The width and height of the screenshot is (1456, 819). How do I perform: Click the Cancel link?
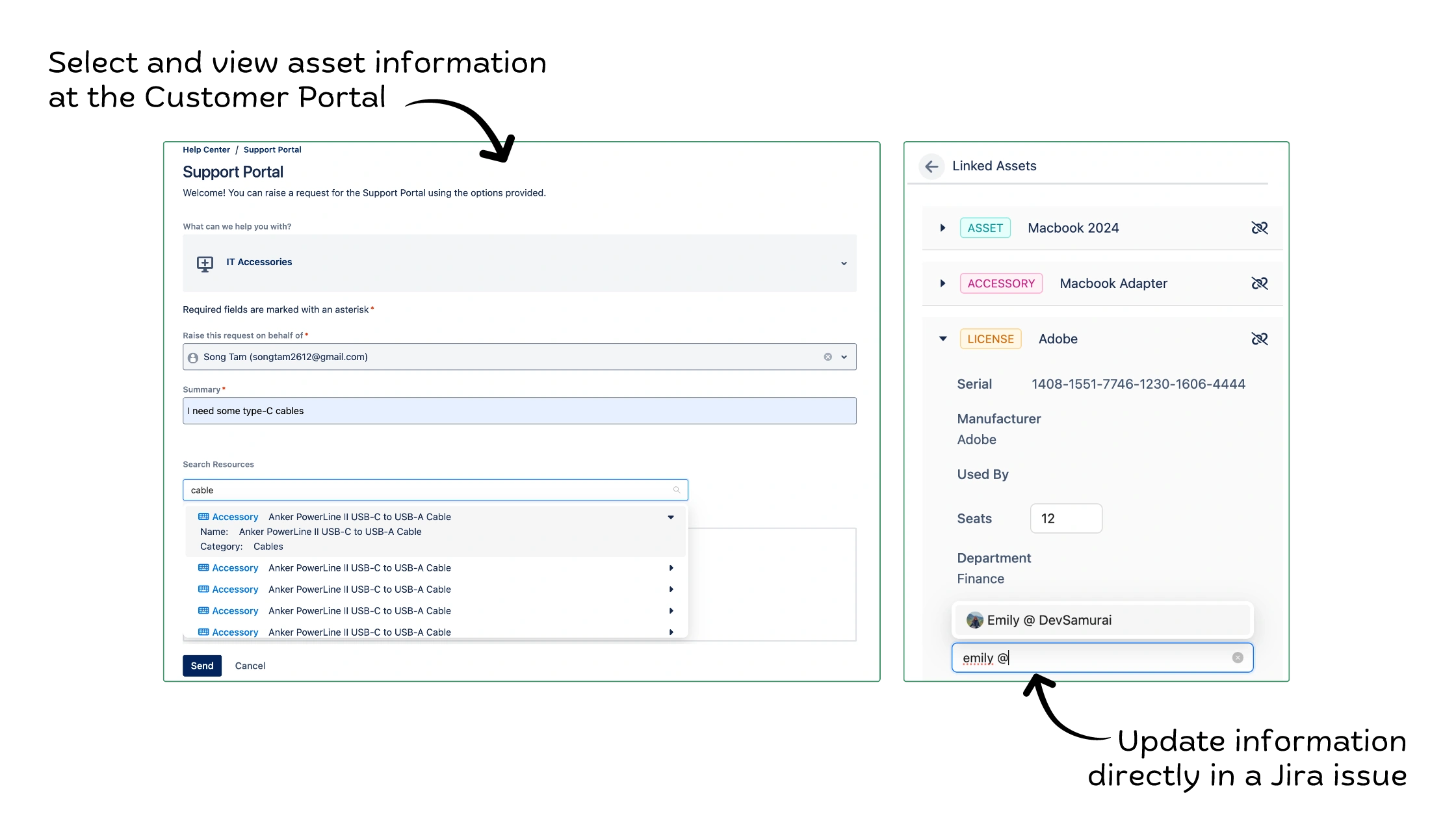pyautogui.click(x=250, y=666)
